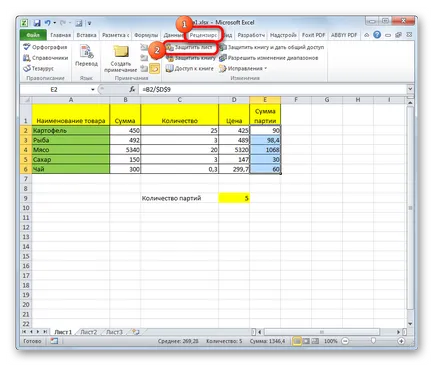This screenshot has width=434, height=366.
Task: Switch to sheet tab Лист3
Action: click(114, 332)
